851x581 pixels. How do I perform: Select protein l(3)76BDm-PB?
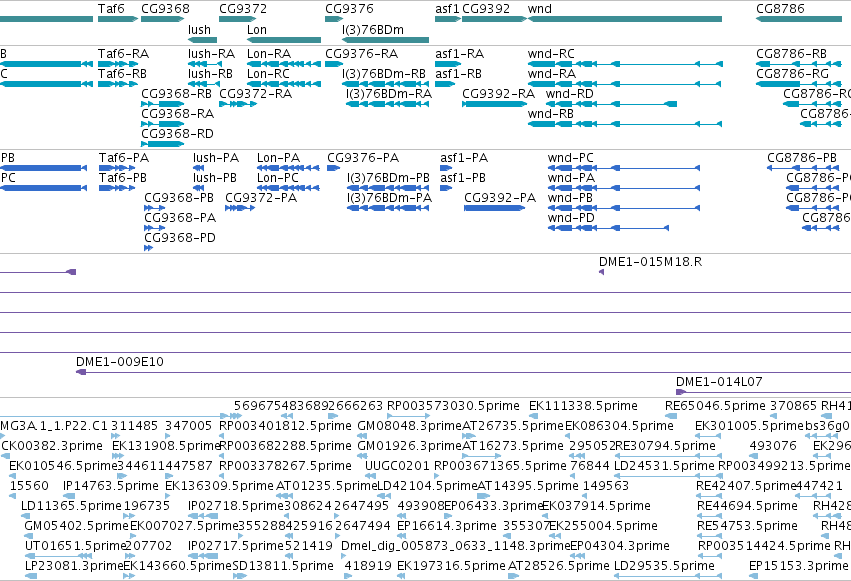click(x=388, y=188)
